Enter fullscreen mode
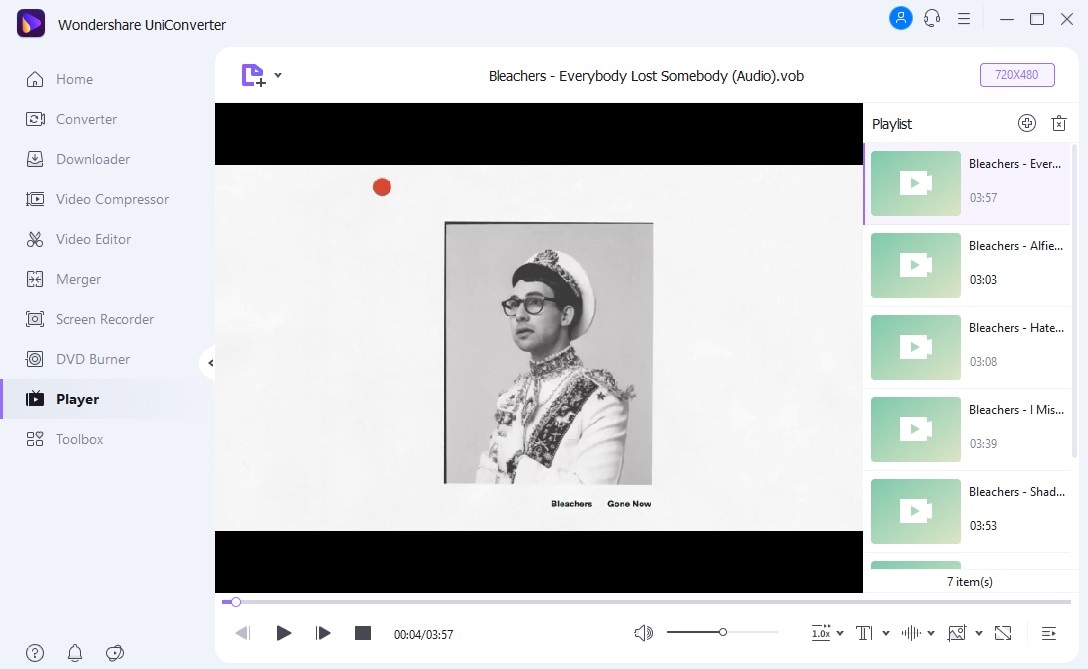 pos(1003,633)
